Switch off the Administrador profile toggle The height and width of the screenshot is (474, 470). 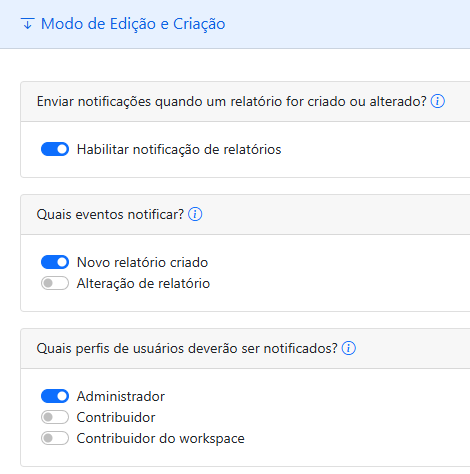click(x=55, y=396)
